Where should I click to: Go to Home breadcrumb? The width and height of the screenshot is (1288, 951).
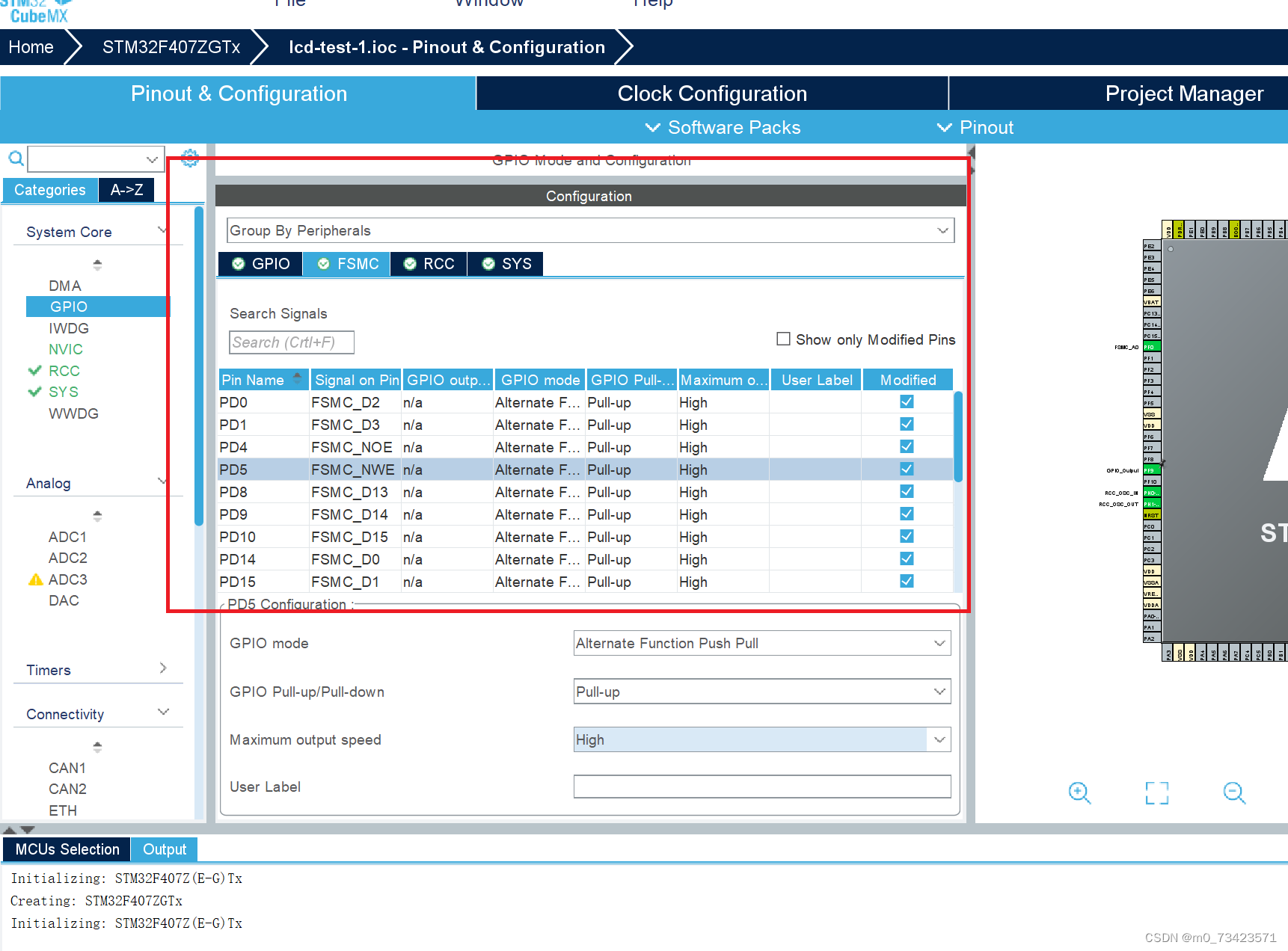tap(31, 47)
